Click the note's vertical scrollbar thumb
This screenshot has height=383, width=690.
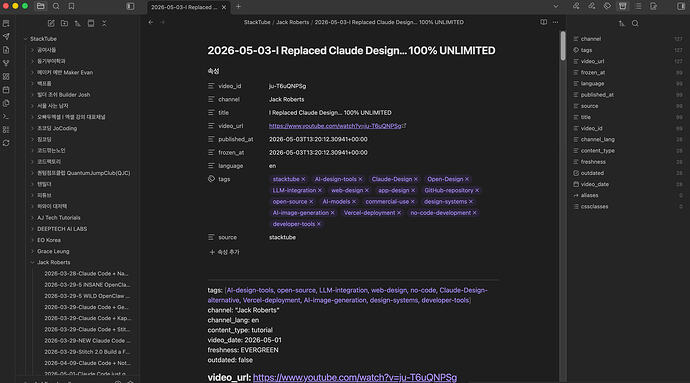point(563,46)
